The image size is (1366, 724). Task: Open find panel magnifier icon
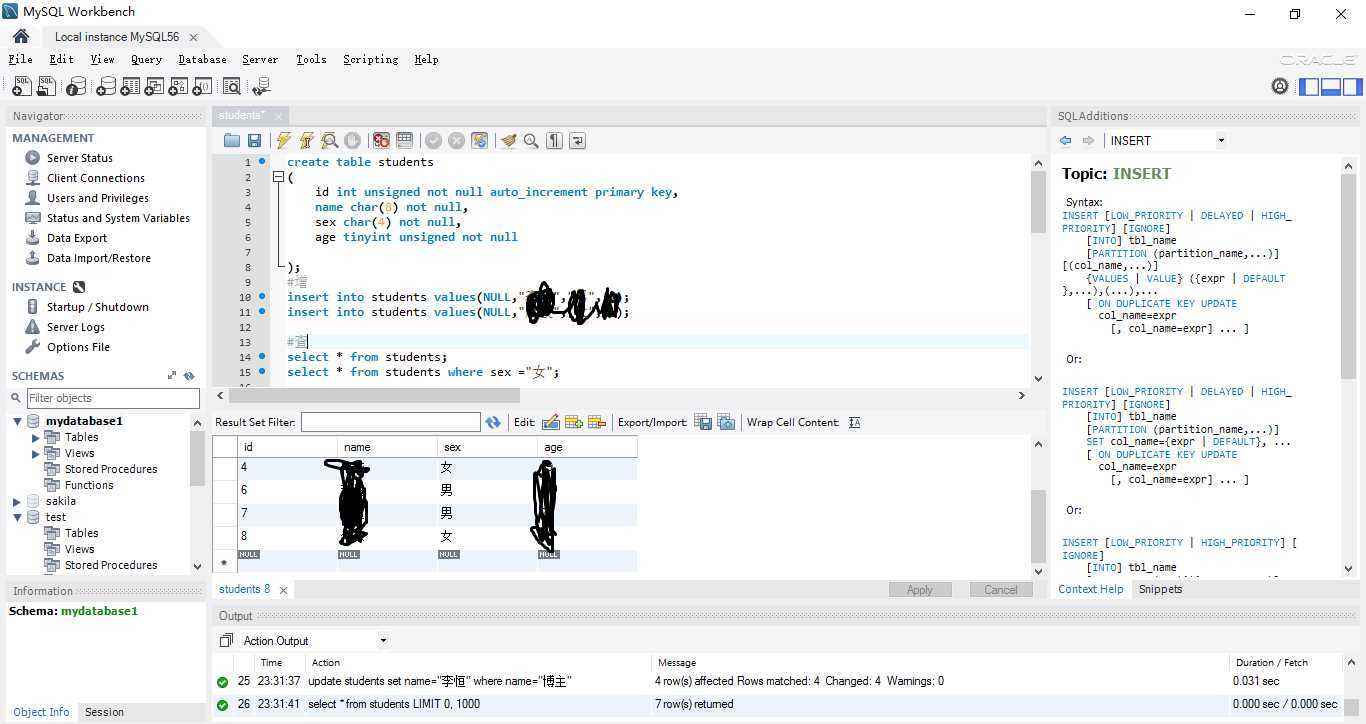click(531, 141)
